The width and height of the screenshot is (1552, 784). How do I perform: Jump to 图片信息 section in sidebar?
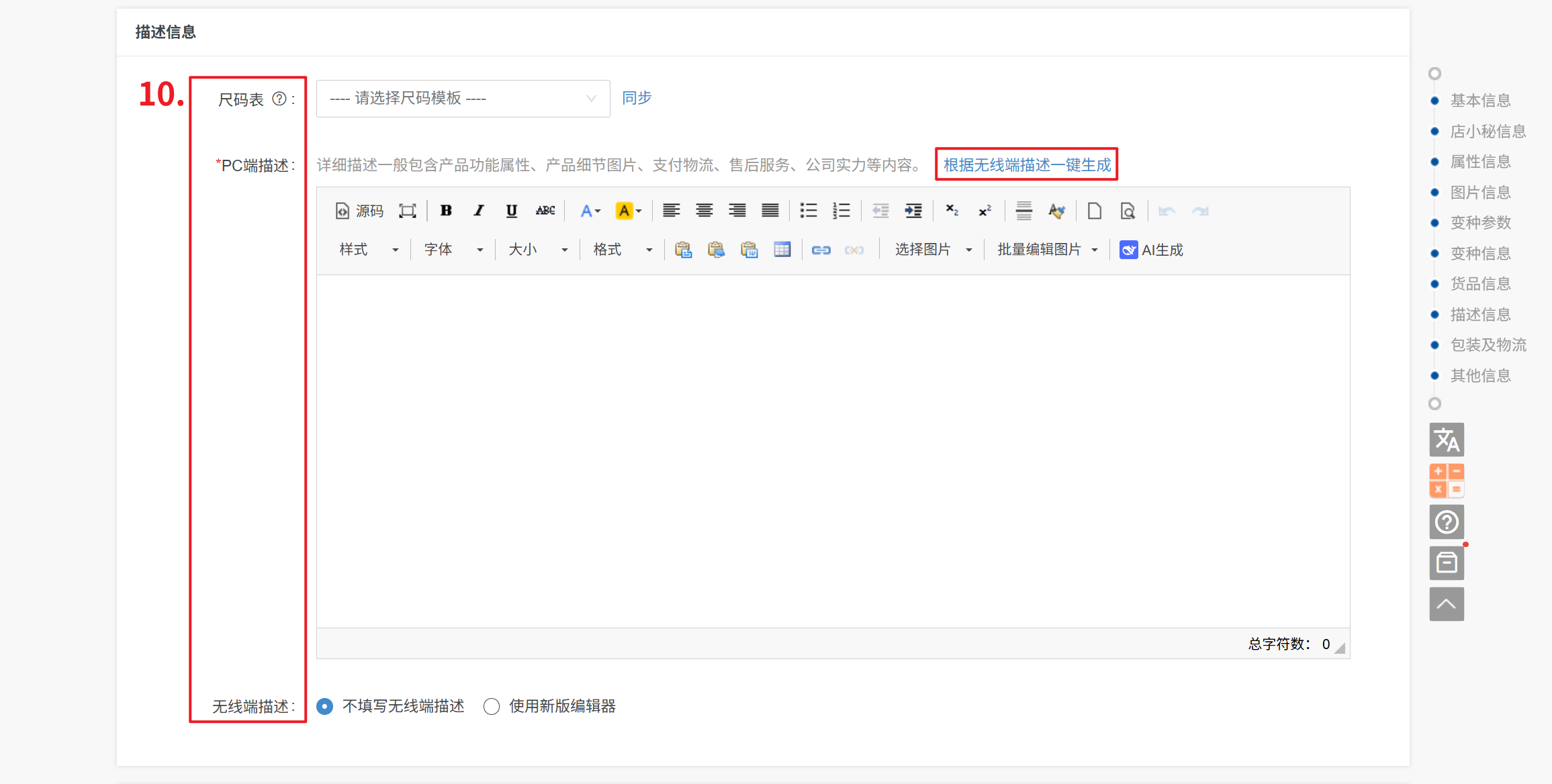[1480, 193]
